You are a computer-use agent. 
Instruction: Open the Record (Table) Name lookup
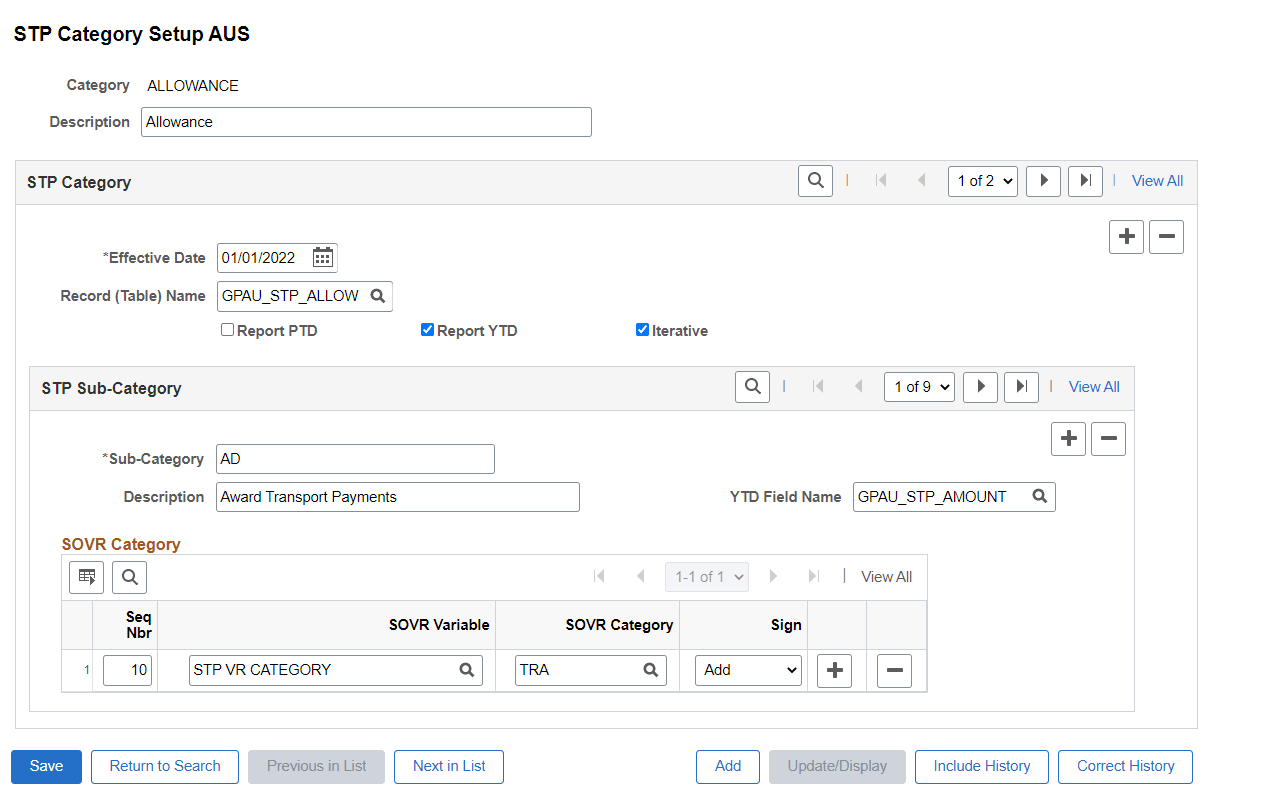[x=377, y=296]
